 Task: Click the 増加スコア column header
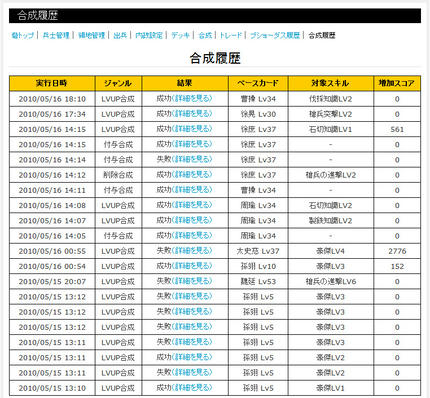397,83
